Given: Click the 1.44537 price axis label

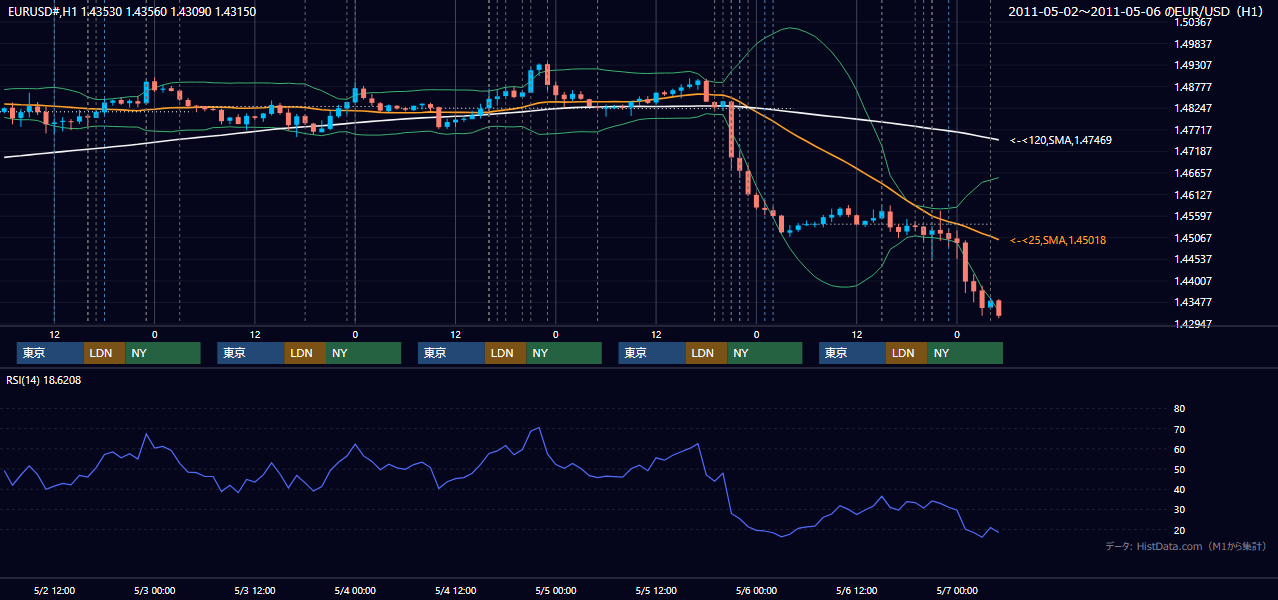Looking at the screenshot, I should [1193, 260].
